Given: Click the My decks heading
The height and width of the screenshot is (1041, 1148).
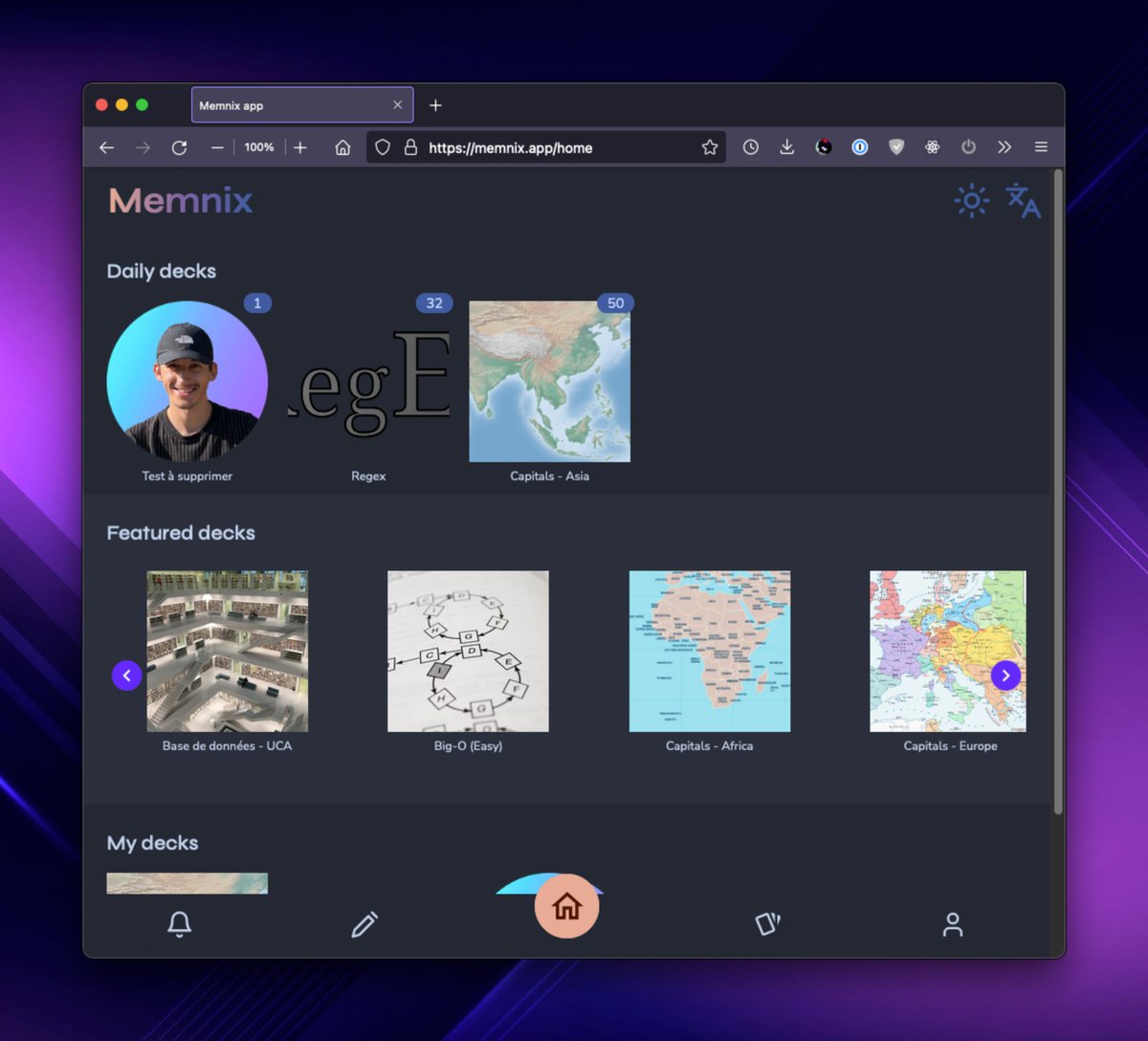Looking at the screenshot, I should pos(153,843).
